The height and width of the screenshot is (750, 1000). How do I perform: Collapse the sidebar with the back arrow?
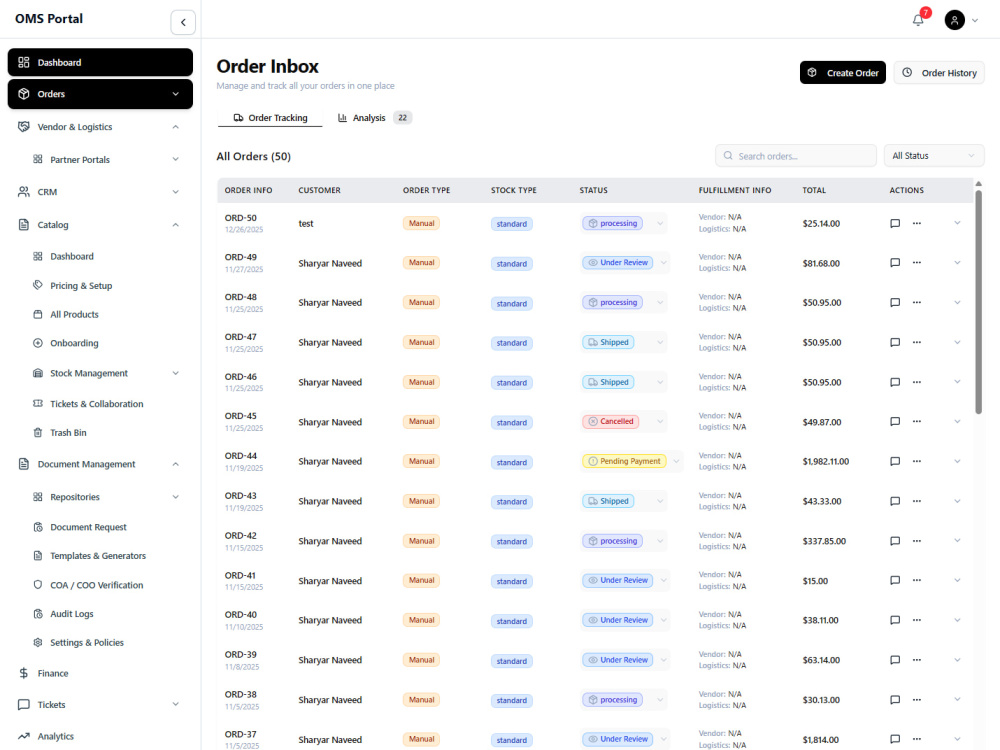coord(183,22)
